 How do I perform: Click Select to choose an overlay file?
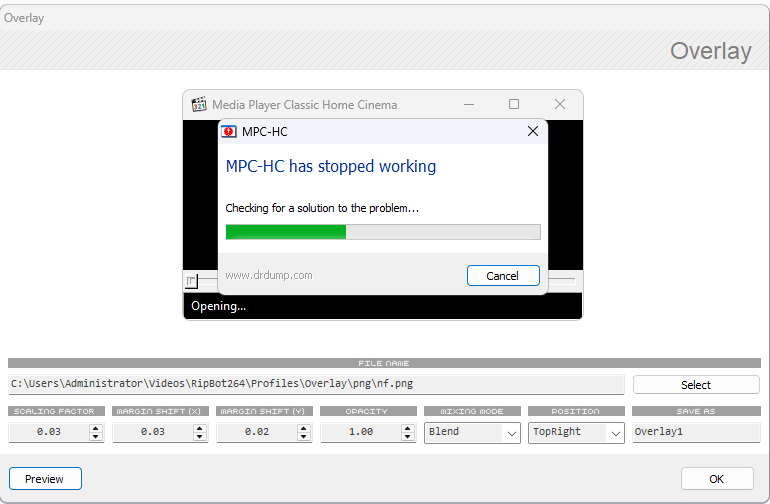point(696,385)
